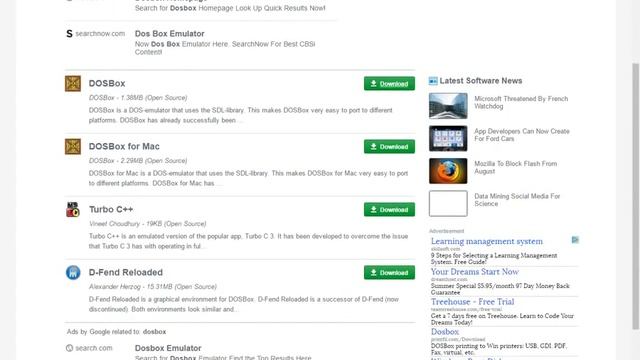Click the AdChoices icon in the advertisement
Screen dimensions: 640x360
tap(575, 240)
